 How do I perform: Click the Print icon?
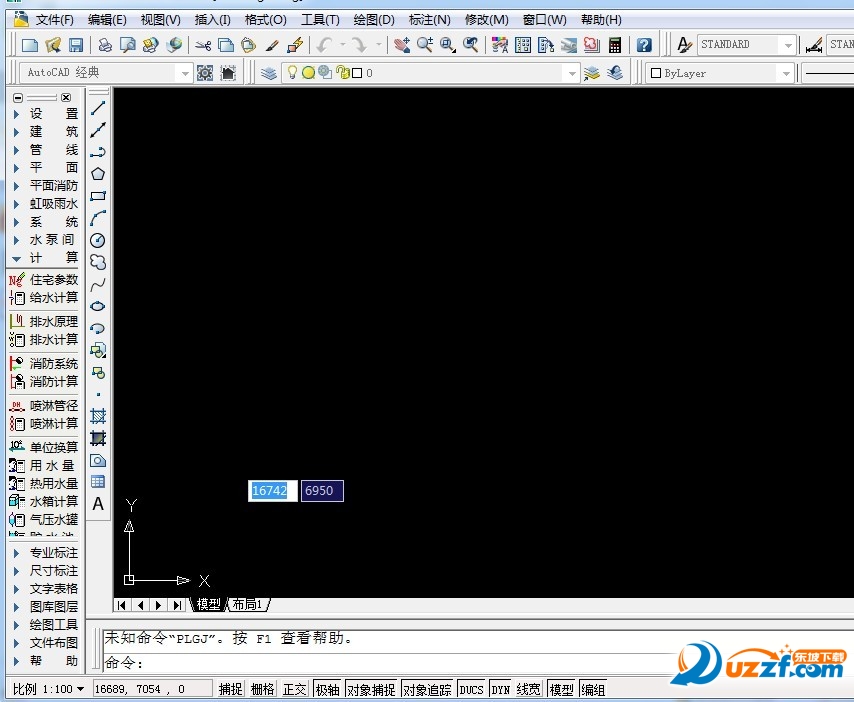pyautogui.click(x=105, y=45)
